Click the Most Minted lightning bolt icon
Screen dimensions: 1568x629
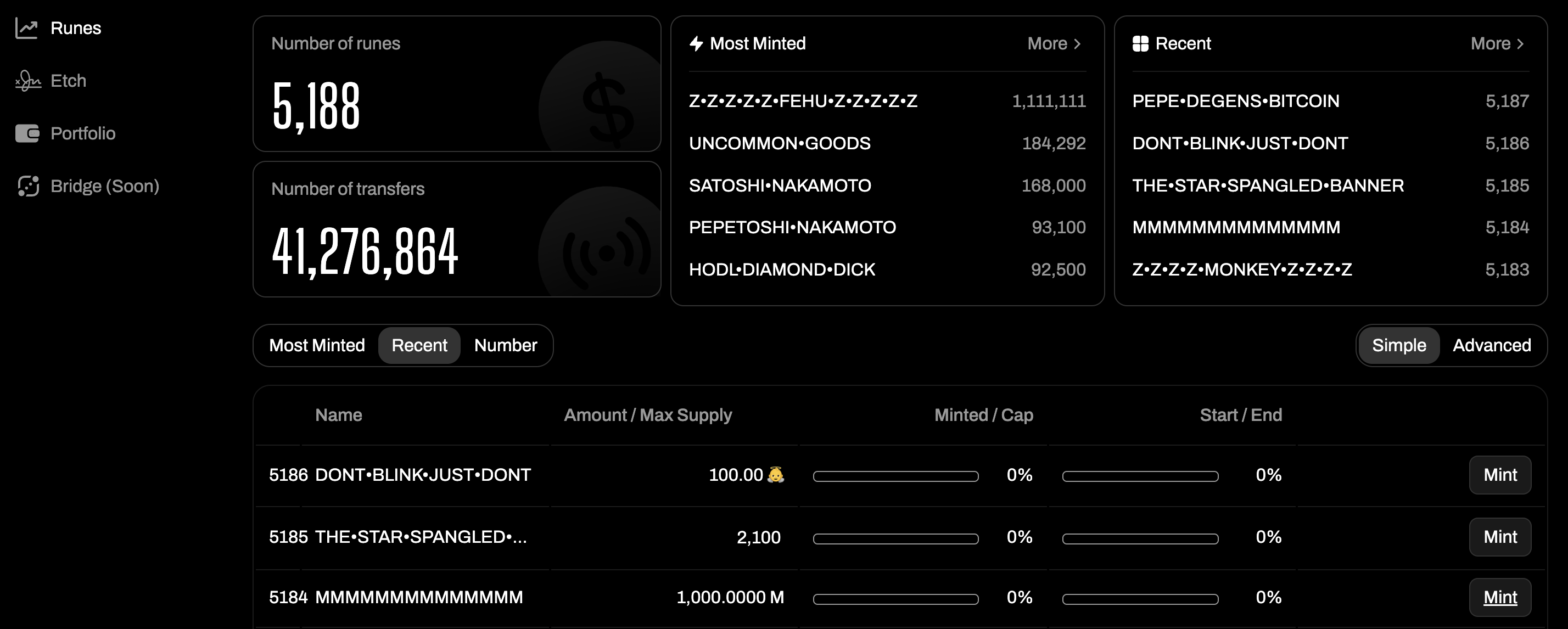click(696, 44)
